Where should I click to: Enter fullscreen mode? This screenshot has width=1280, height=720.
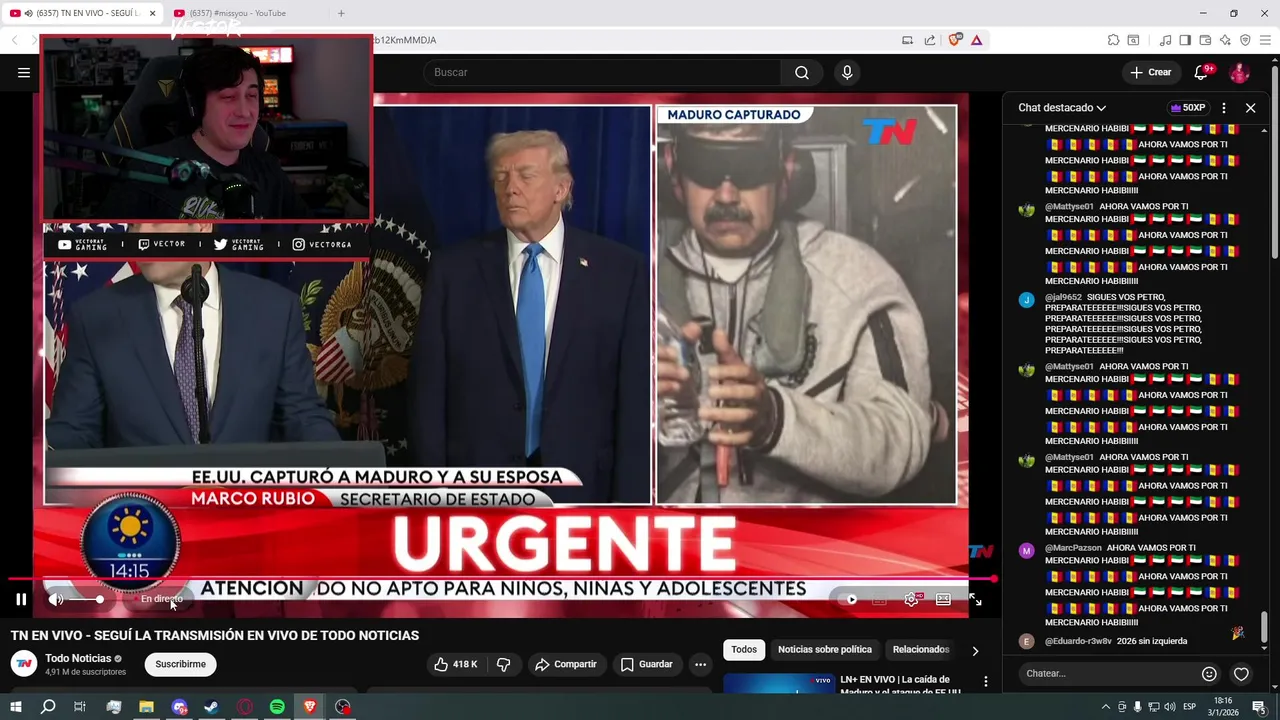pos(975,599)
